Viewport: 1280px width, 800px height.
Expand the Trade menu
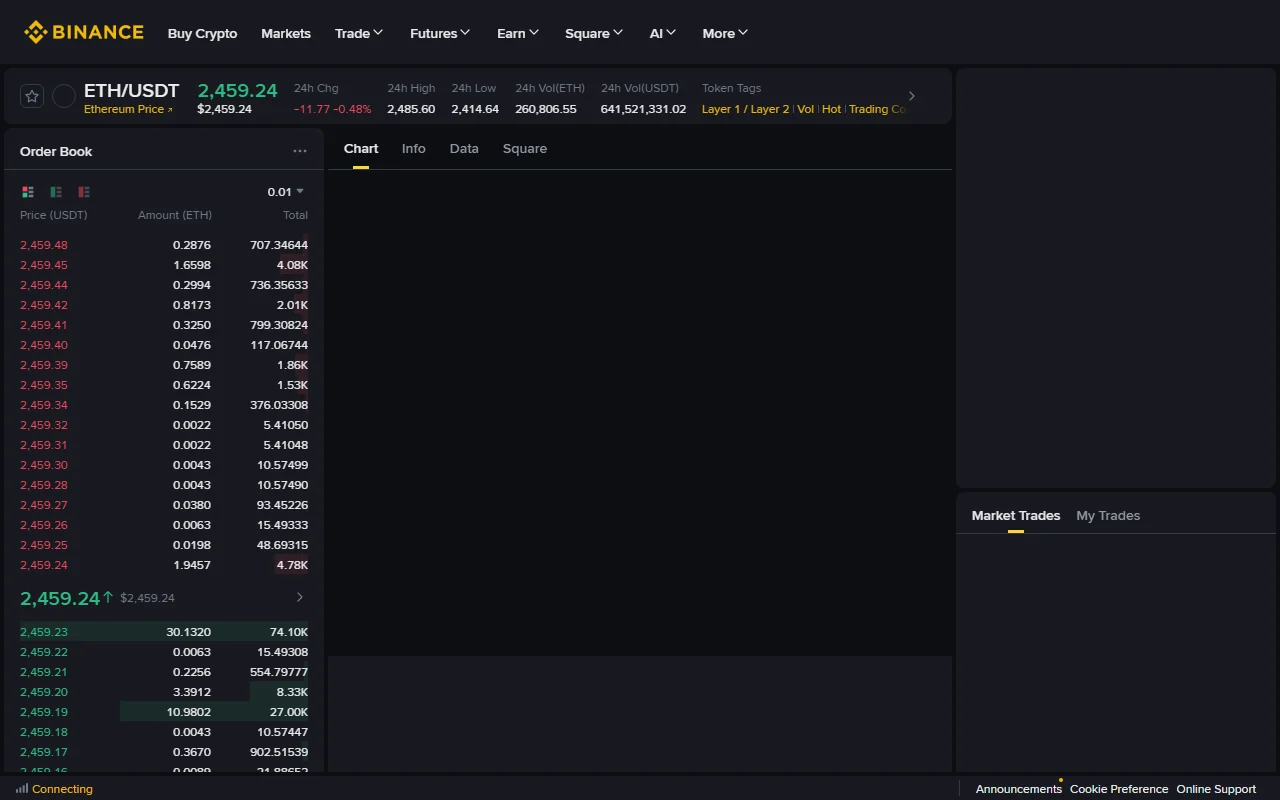coord(359,33)
